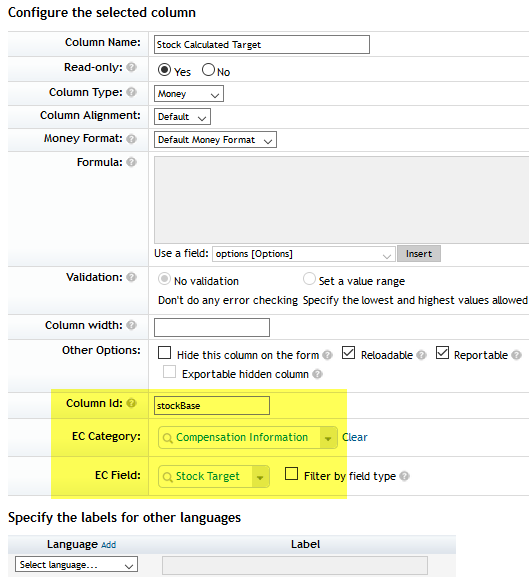Enable Filter by field type checkbox

coord(291,473)
